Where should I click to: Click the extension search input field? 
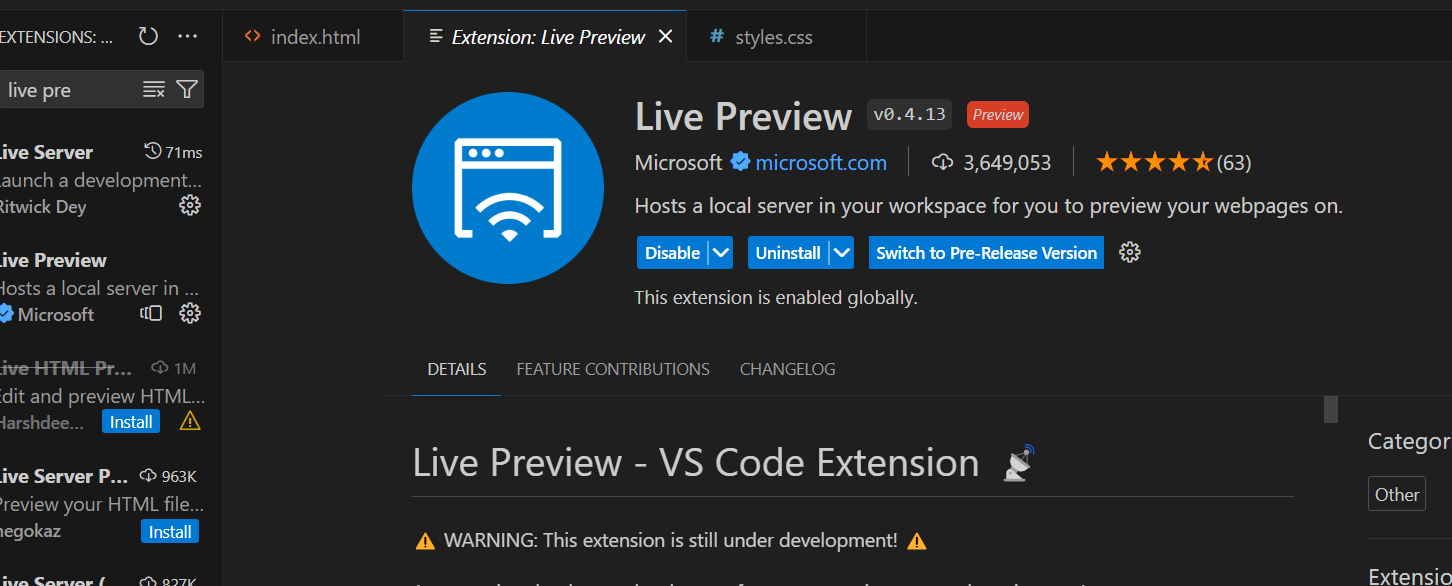click(x=70, y=90)
